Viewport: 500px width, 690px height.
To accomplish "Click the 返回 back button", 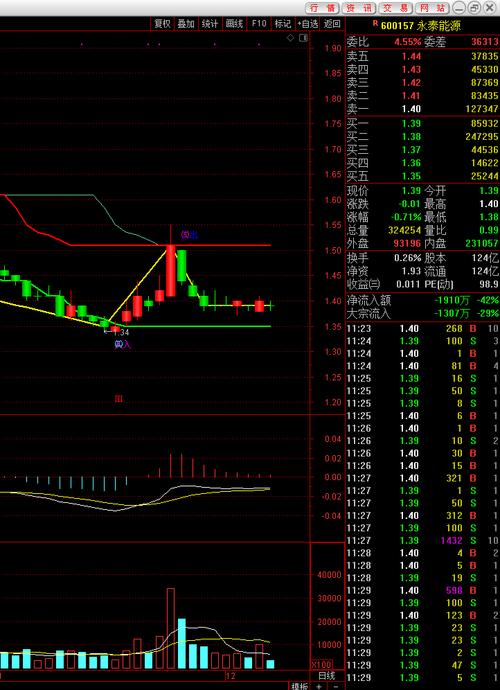I will (x=332, y=24).
